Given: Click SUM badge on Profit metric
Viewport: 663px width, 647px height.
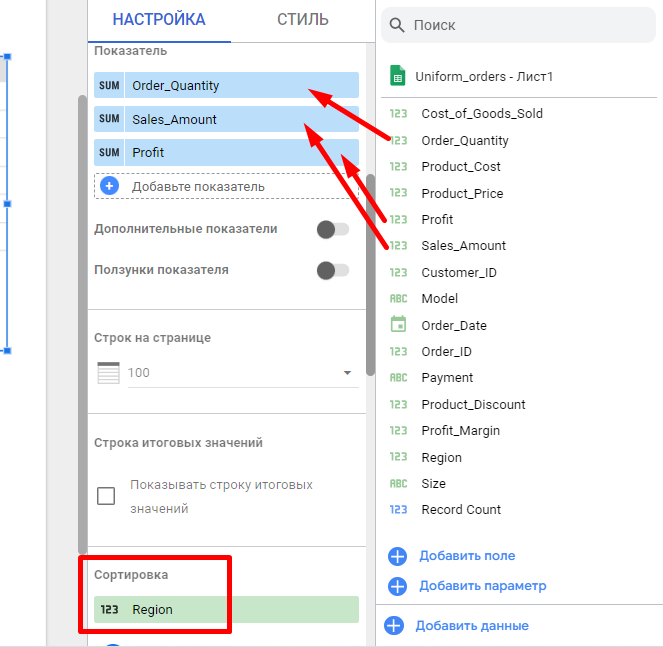Looking at the screenshot, I should pos(109,153).
